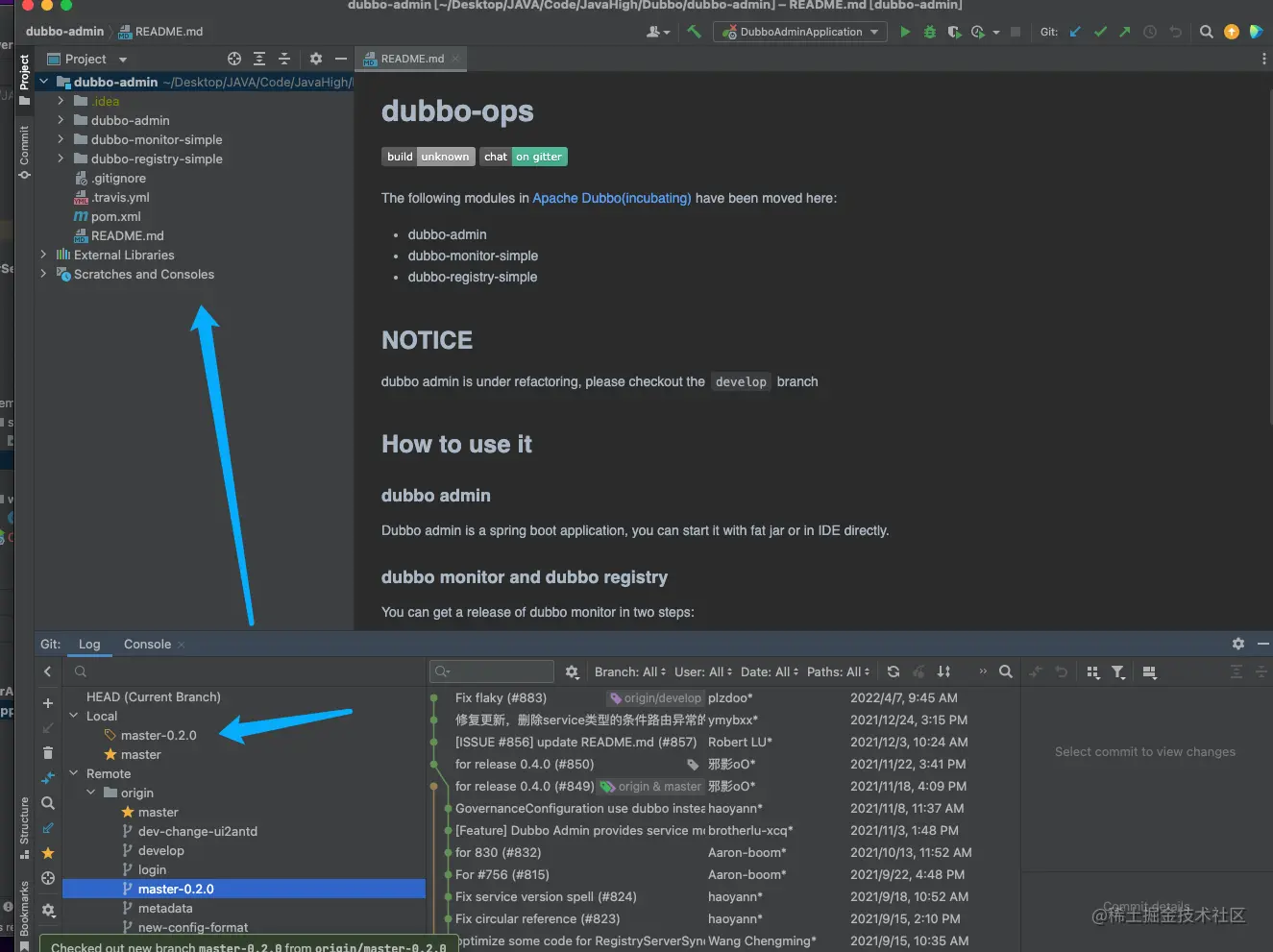The image size is (1273, 952).
Task: Start debugging with the green bug icon
Action: [x=929, y=32]
